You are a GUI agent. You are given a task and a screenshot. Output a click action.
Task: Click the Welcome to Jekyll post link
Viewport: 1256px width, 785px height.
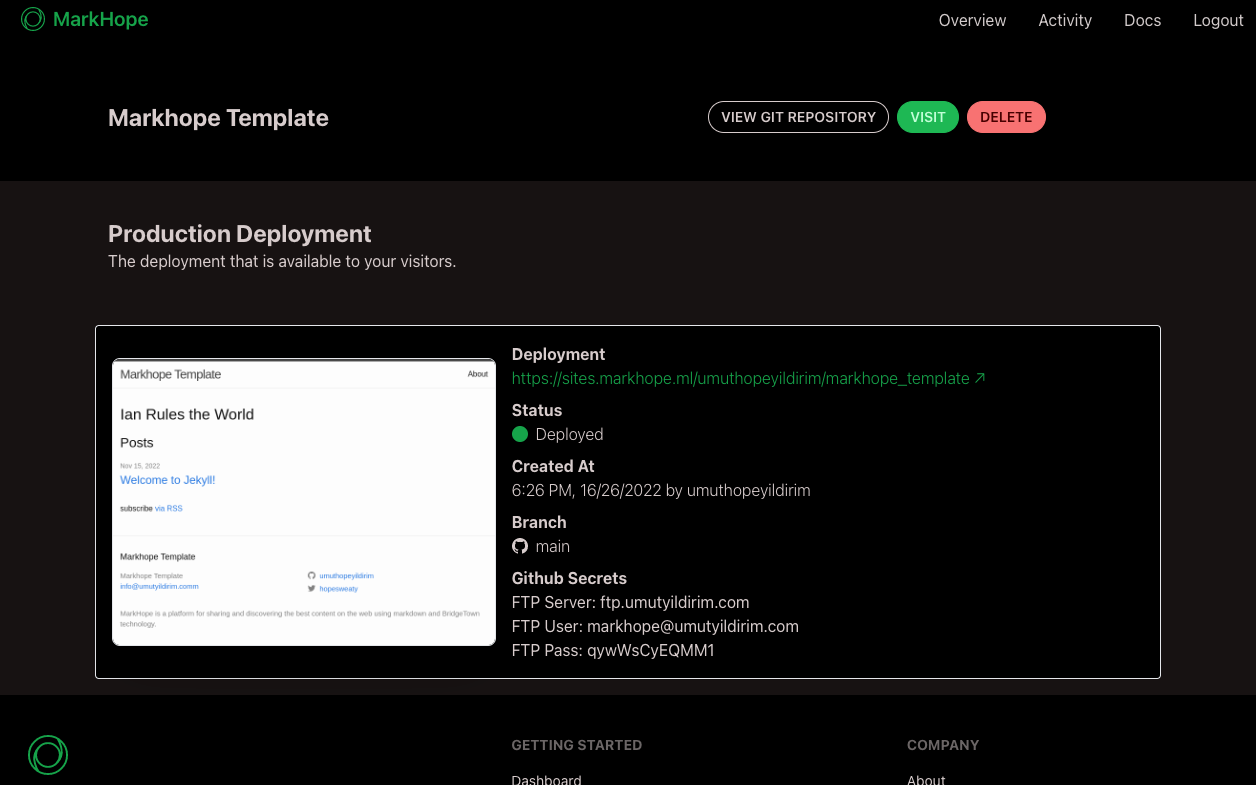pos(167,479)
